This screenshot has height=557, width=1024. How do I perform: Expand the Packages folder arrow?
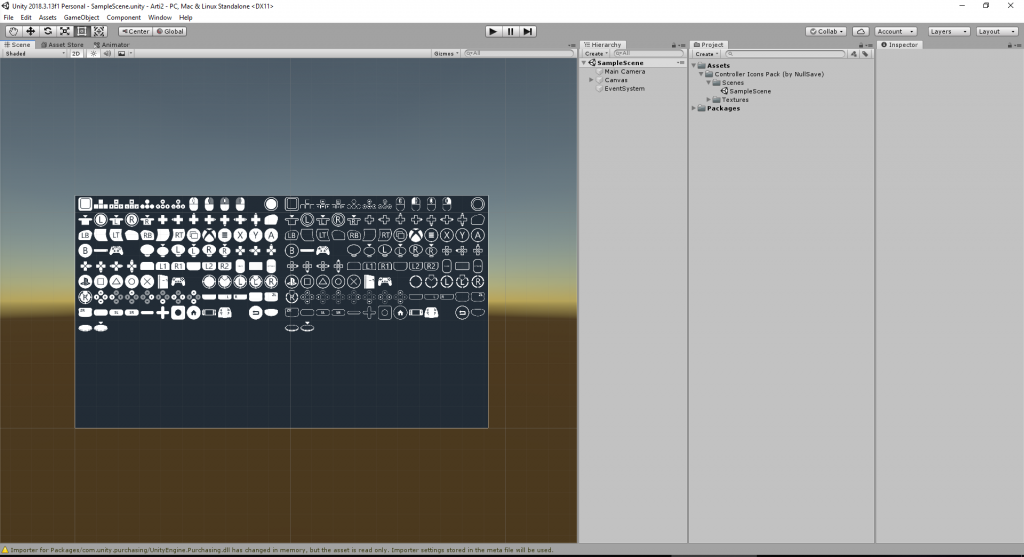click(x=694, y=108)
